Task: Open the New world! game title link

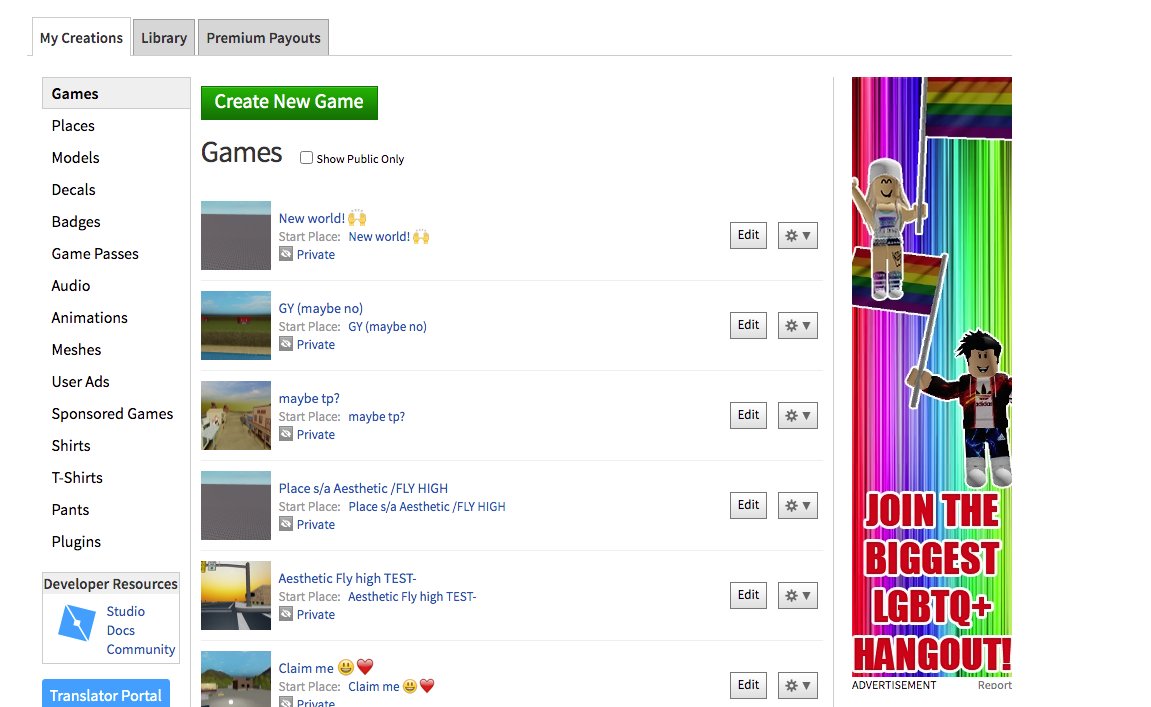Action: pos(322,218)
